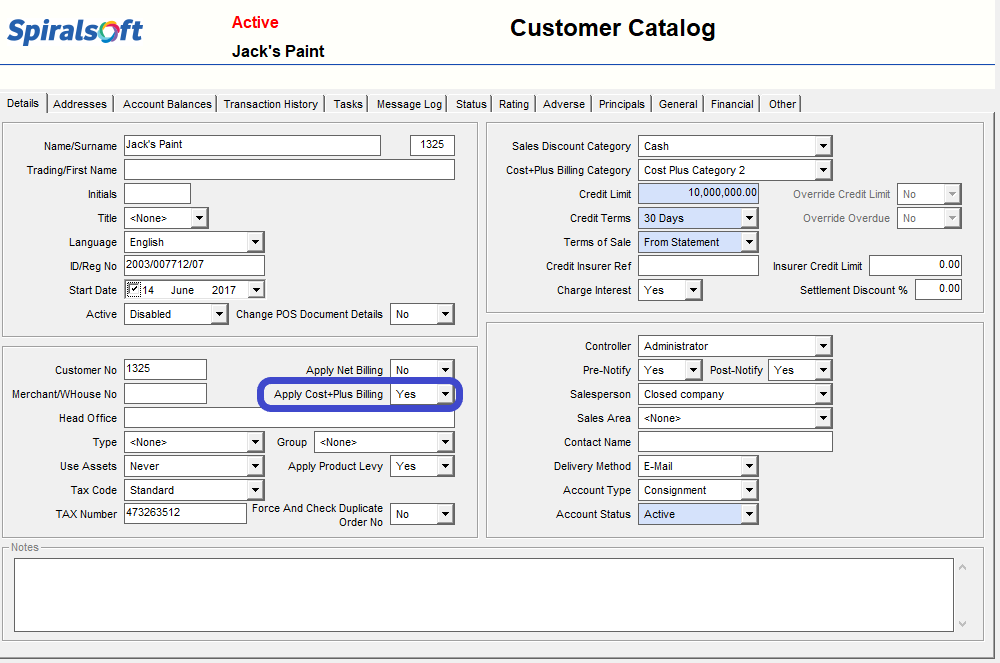Click the Name/Surname field
Screen dimensions: 1000x663
point(253,145)
